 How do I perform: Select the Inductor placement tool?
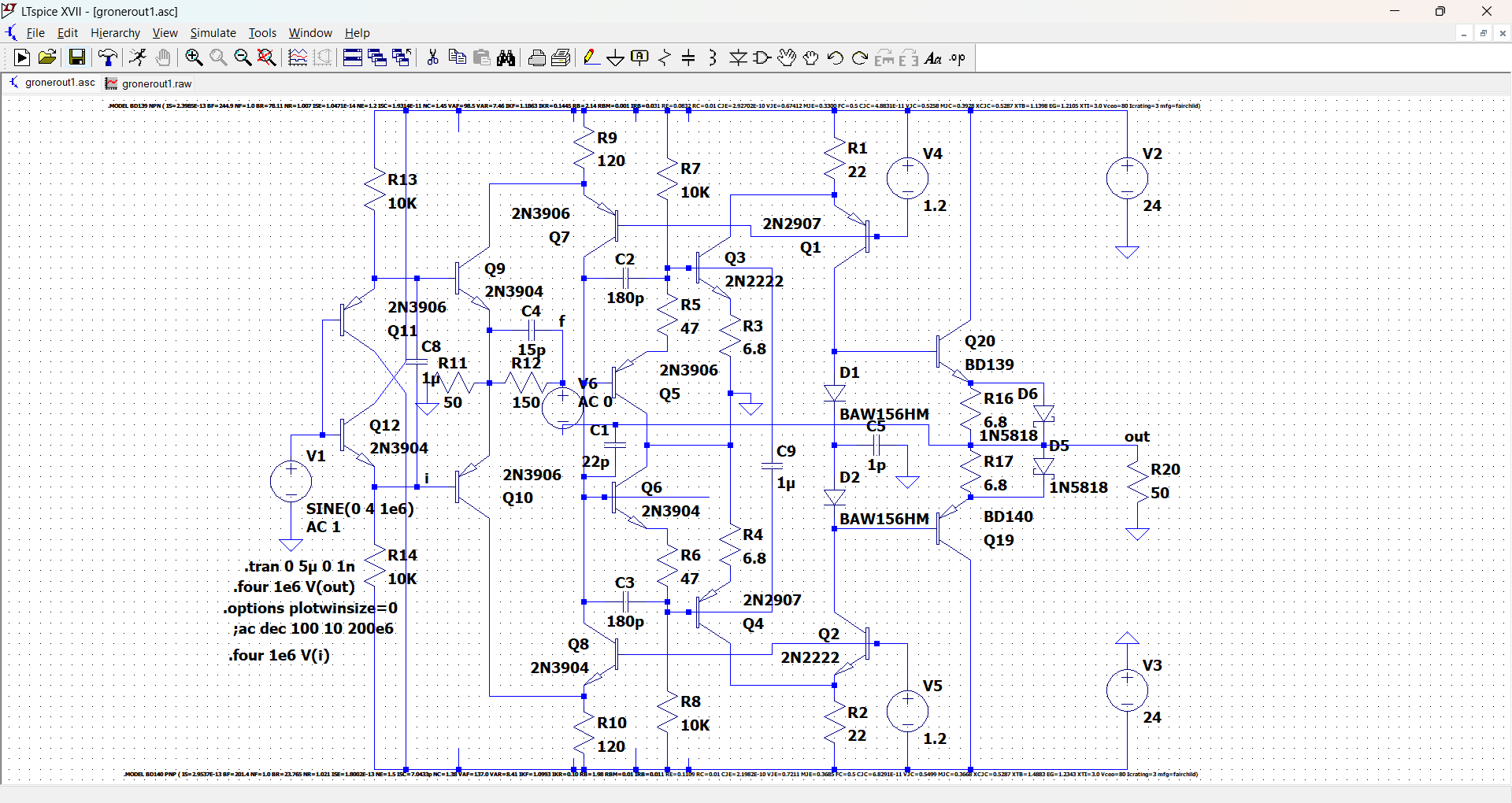click(713, 57)
